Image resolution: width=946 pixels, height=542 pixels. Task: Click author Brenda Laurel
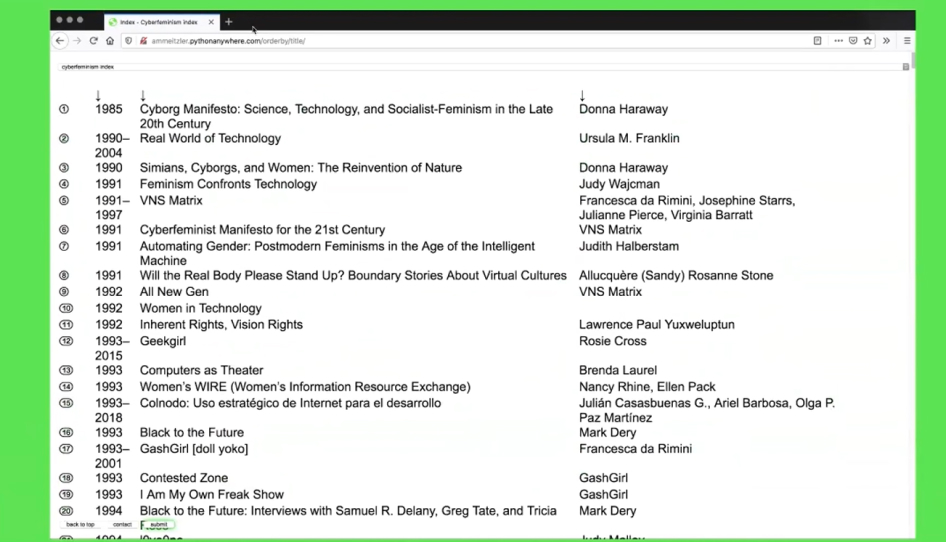(618, 371)
